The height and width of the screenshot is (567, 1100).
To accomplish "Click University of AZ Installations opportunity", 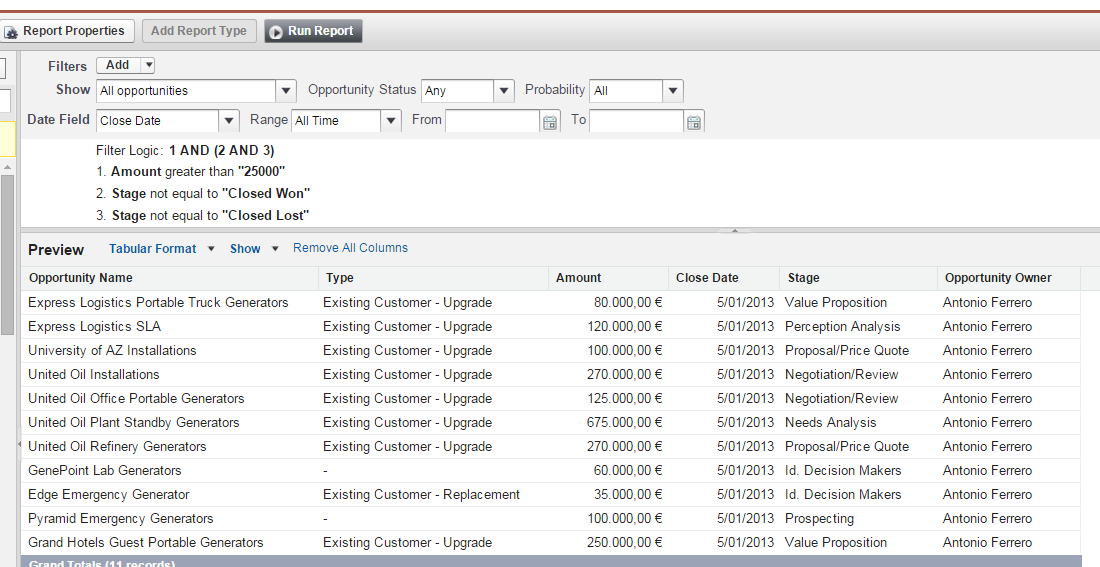I will point(112,350).
